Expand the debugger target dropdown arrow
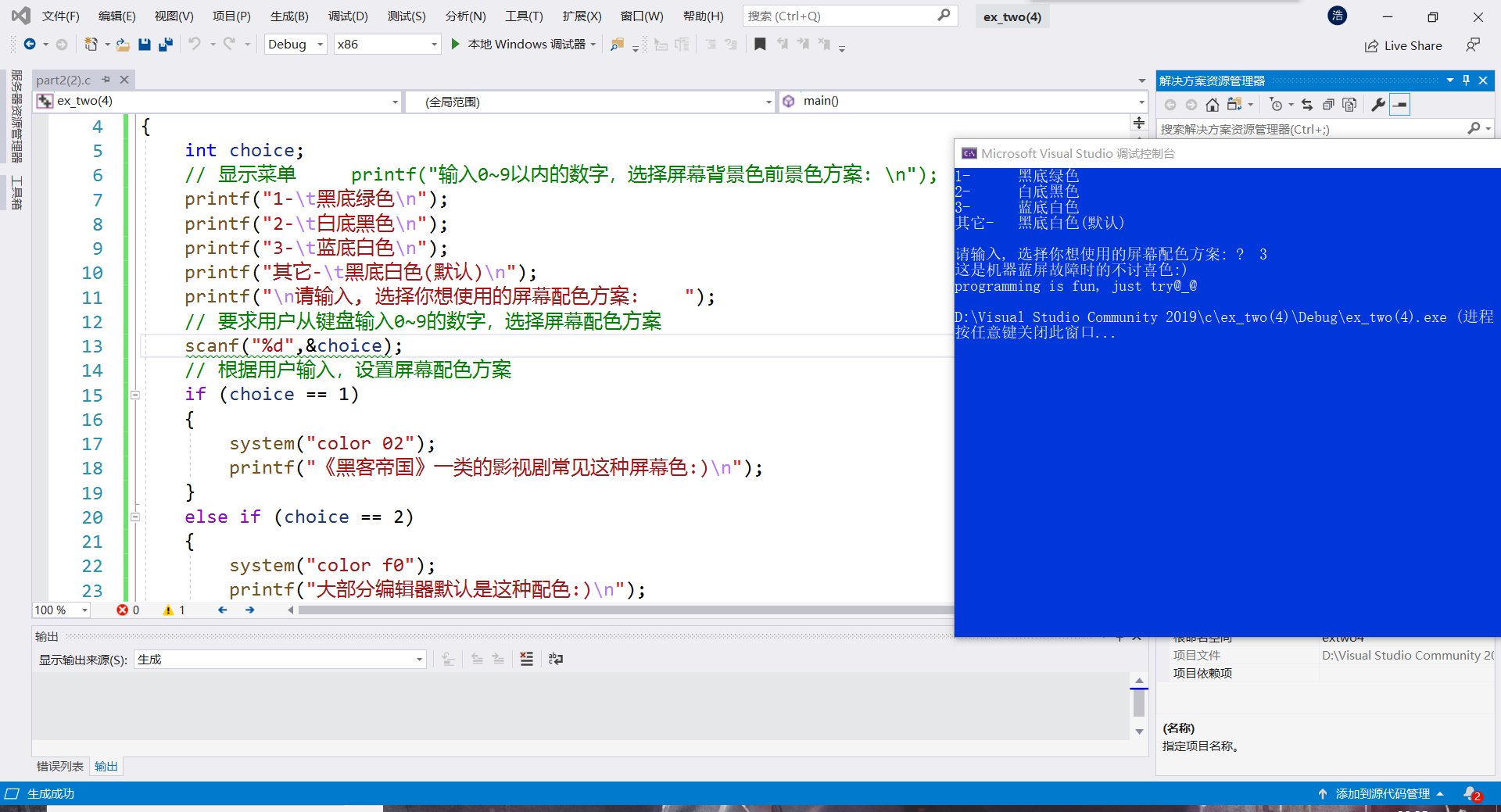Screen dimensions: 1501x812 [593, 45]
